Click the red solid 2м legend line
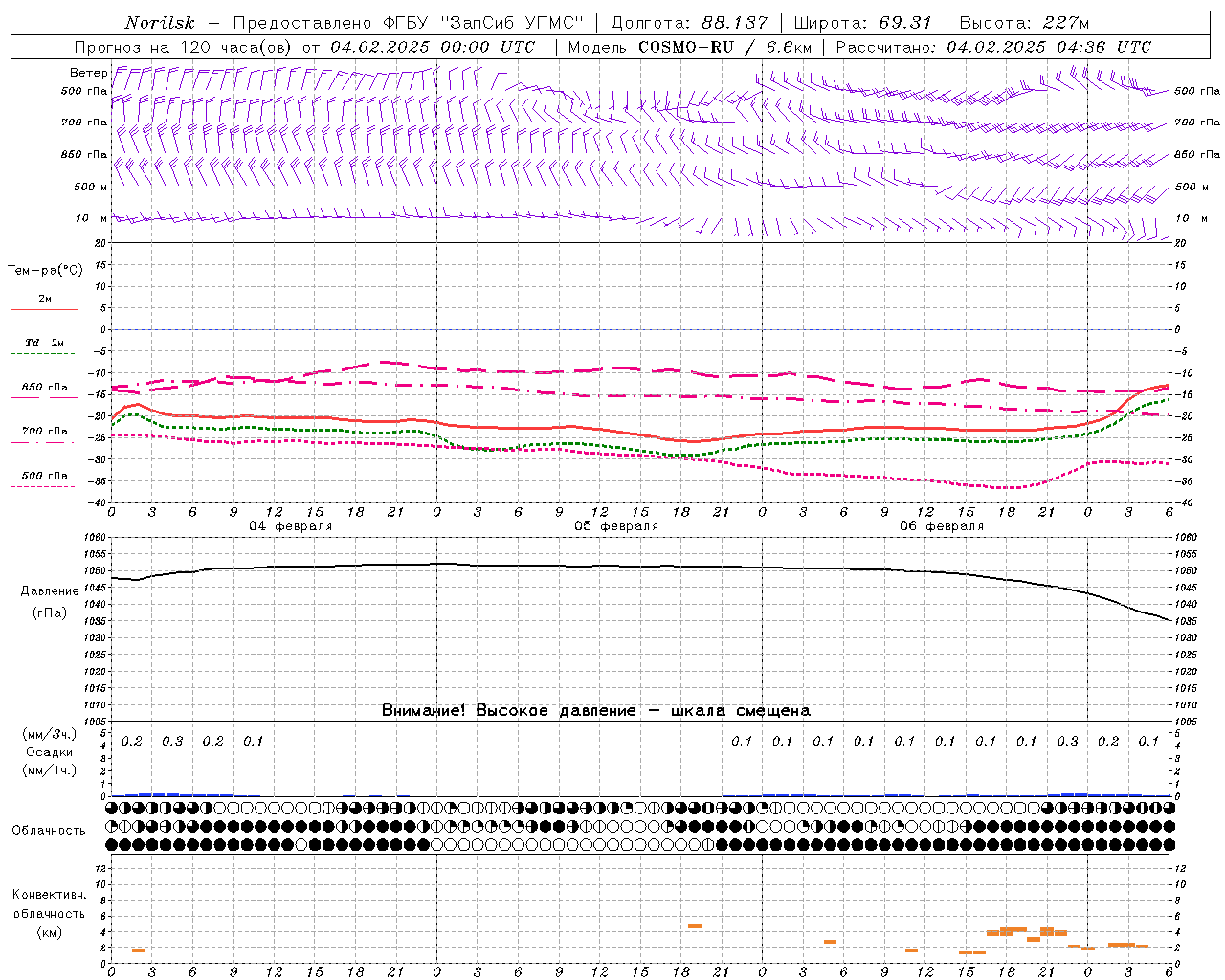The image size is (1225, 980). click(44, 309)
